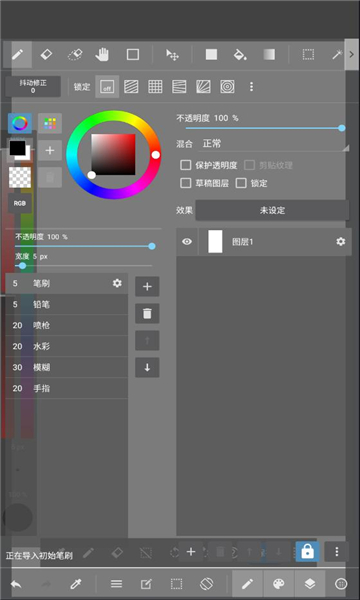Open the circular grid icon in bottom bar
Image resolution: width=360 pixels, height=600 pixels.
pyautogui.click(x=341, y=584)
